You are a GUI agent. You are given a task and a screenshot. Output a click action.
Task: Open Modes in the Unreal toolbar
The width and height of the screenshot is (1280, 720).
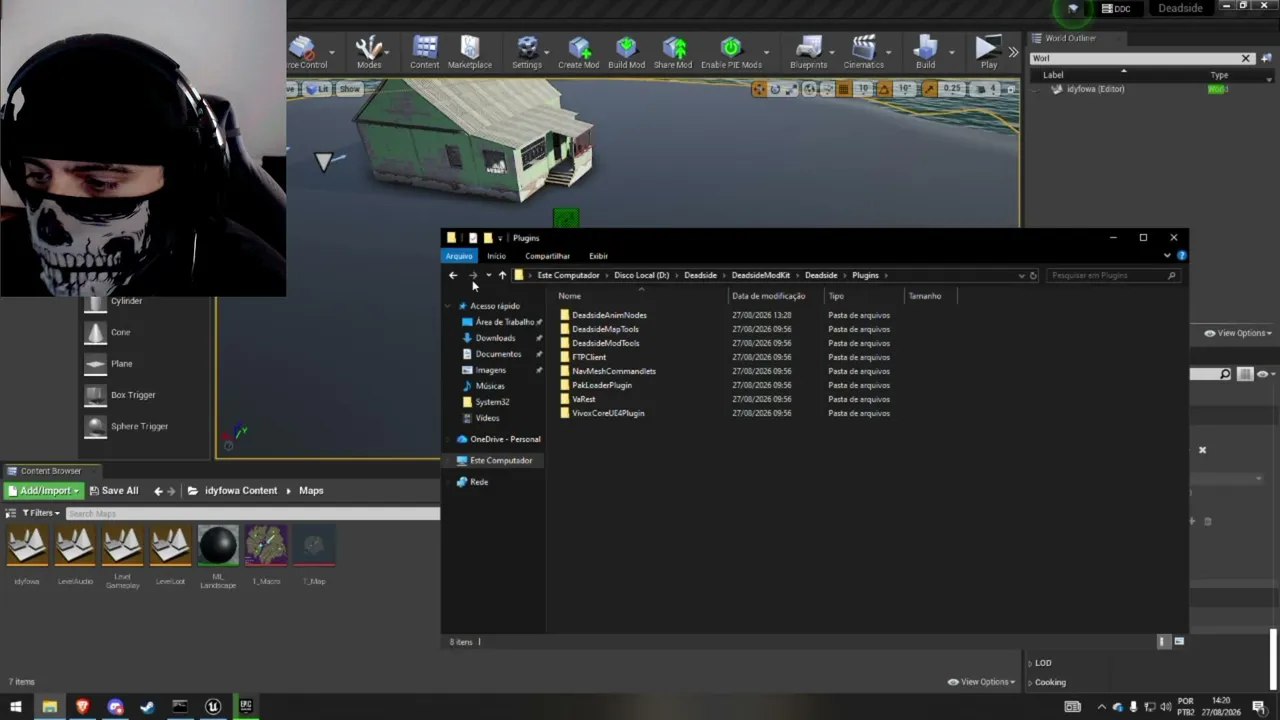(x=369, y=52)
